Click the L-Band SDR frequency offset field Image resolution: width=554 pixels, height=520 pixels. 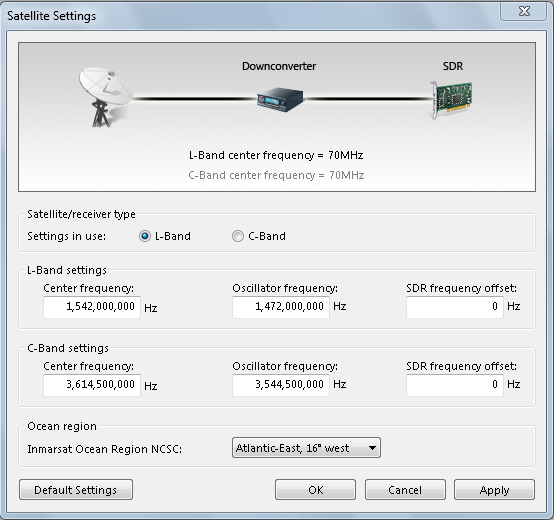point(455,307)
